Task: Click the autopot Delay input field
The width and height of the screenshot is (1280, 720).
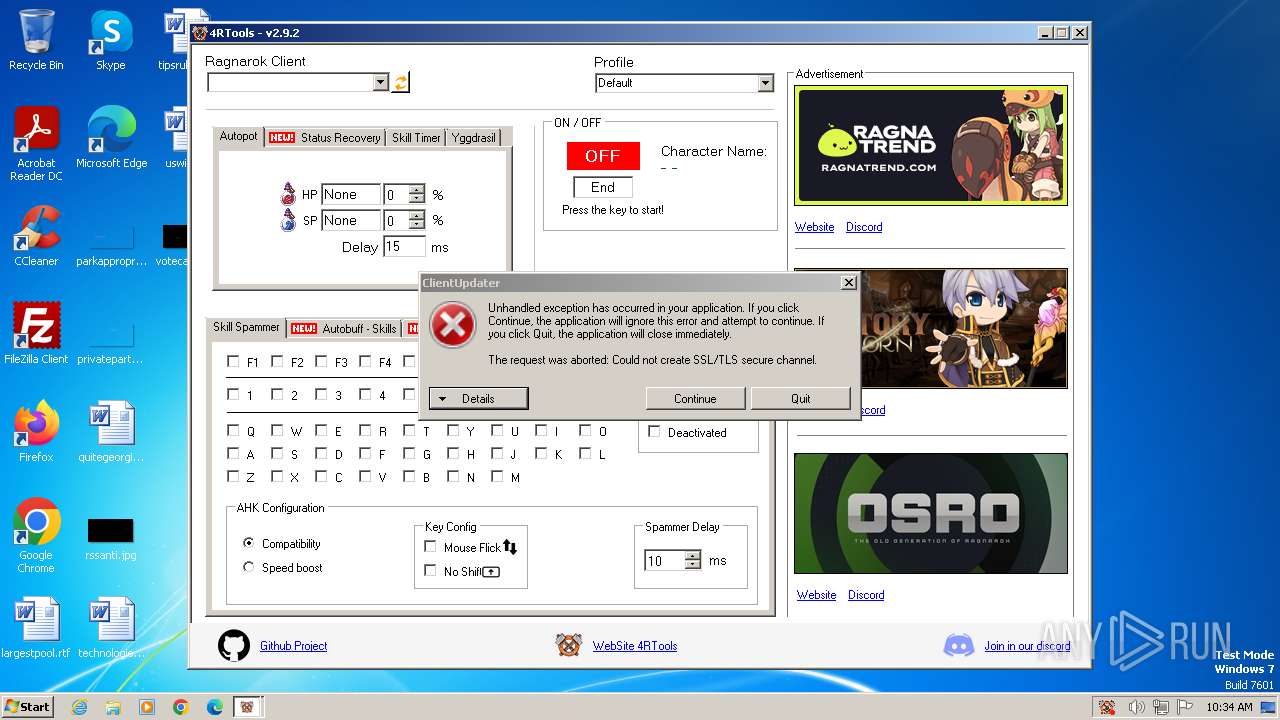Action: coord(404,247)
